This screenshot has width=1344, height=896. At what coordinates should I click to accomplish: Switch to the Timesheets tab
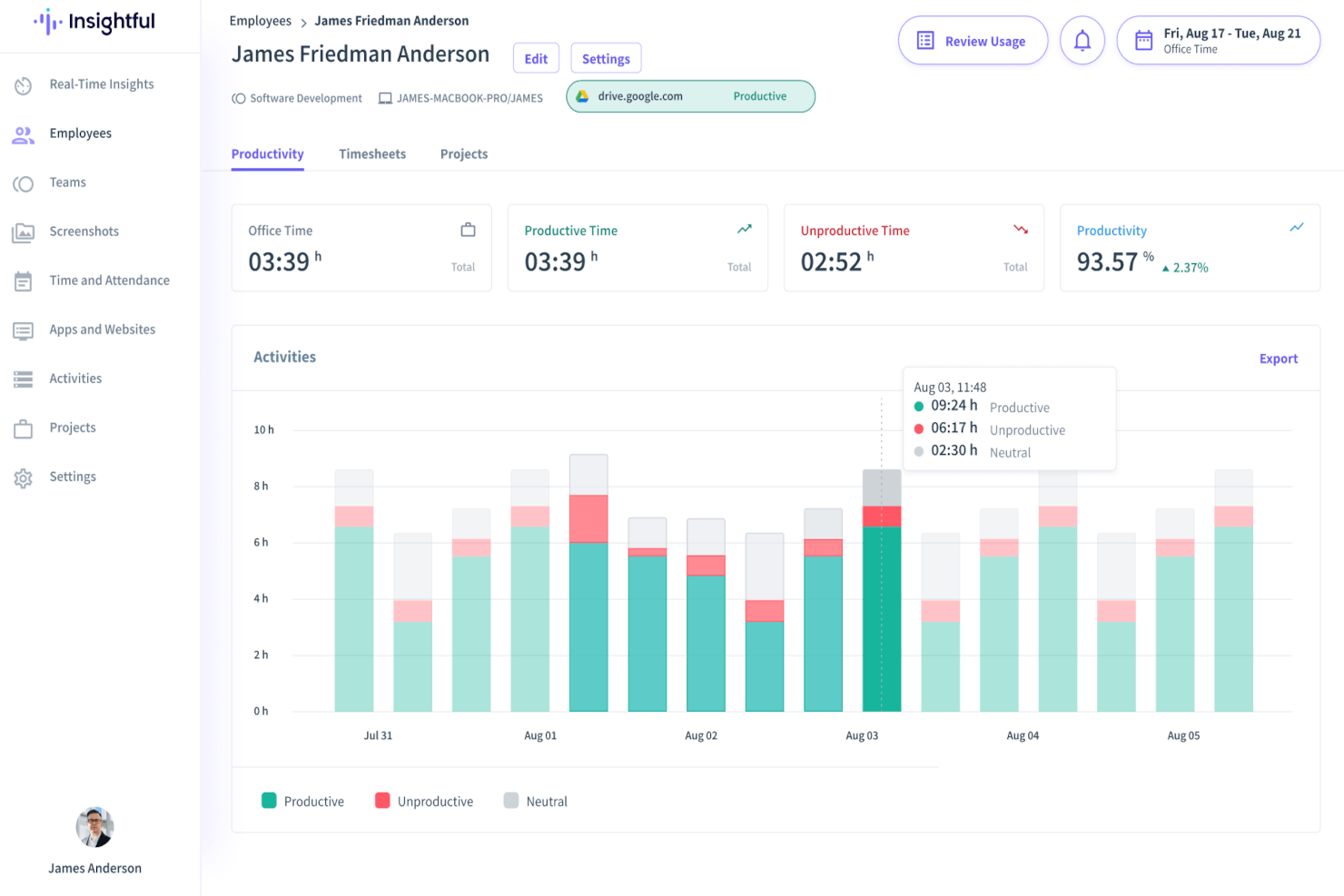372,154
